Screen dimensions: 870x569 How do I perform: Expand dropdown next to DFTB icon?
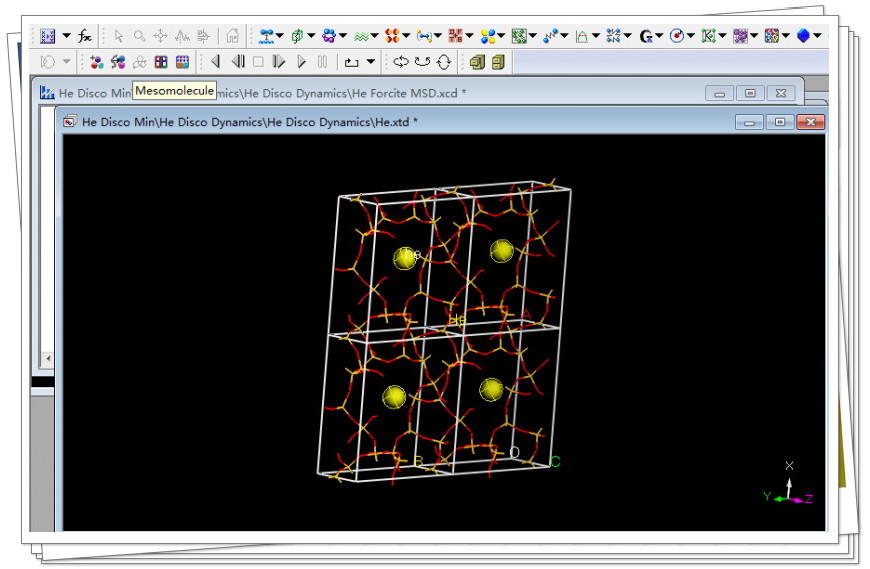point(469,35)
